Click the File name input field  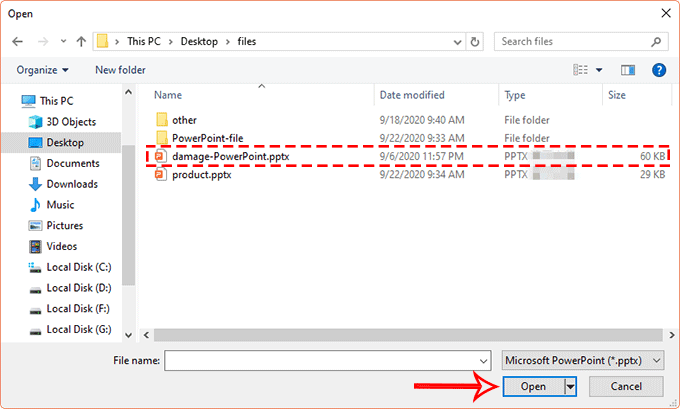tap(327, 360)
